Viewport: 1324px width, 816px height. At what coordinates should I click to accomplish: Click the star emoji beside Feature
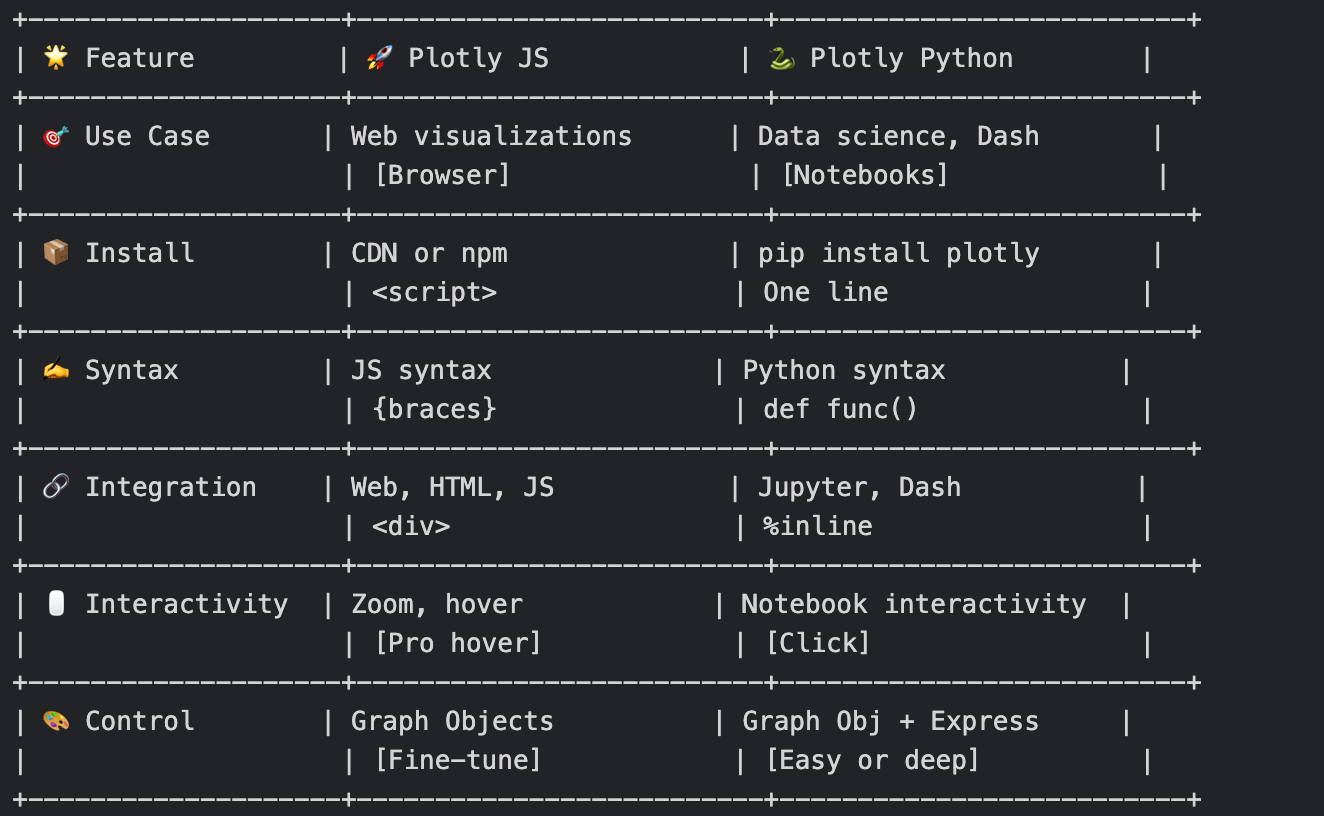(x=56, y=57)
